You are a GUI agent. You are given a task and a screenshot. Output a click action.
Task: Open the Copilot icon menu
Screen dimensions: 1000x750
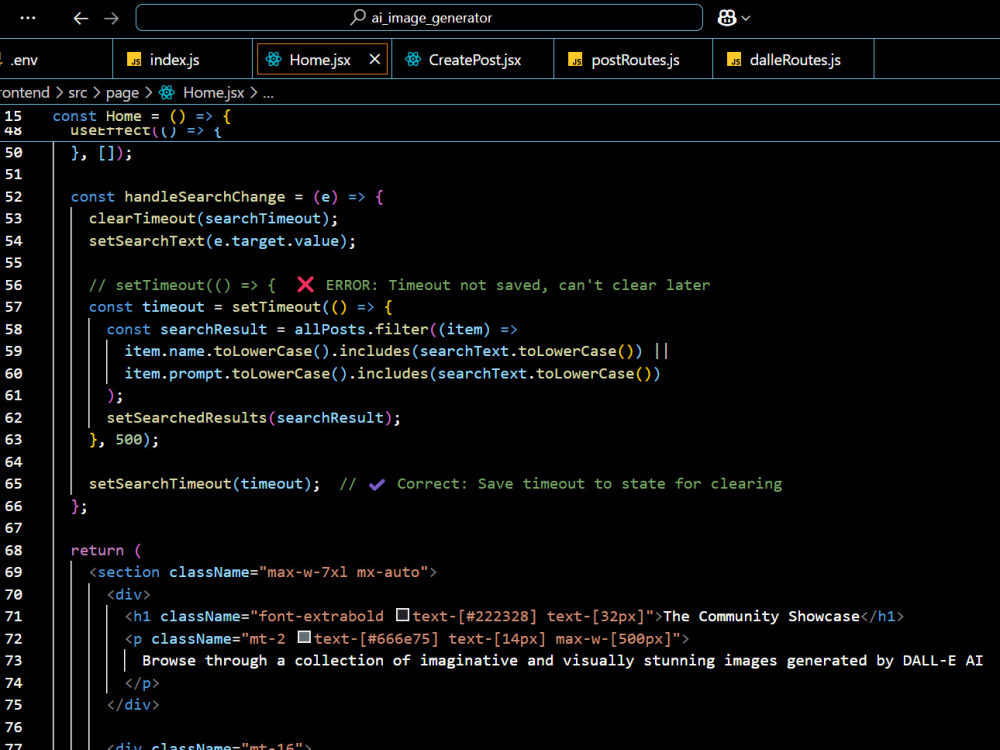click(x=727, y=18)
